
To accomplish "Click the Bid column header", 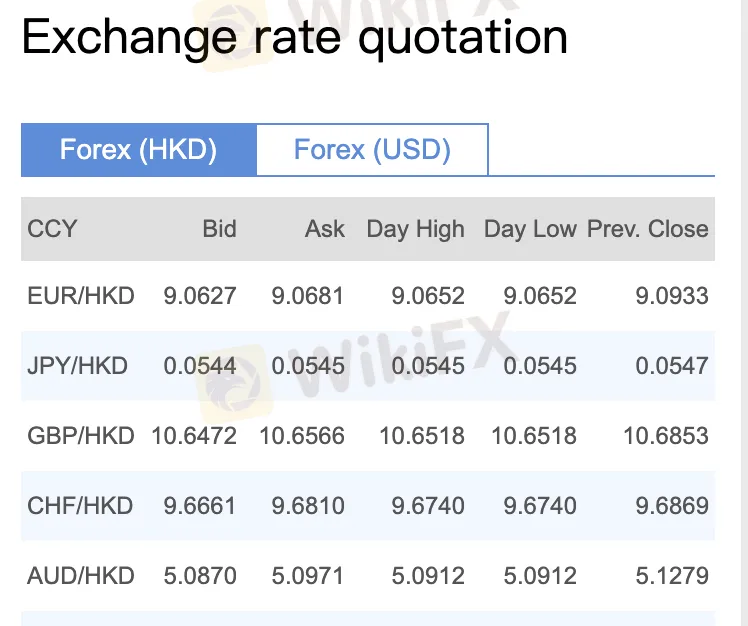I will (219, 229).
